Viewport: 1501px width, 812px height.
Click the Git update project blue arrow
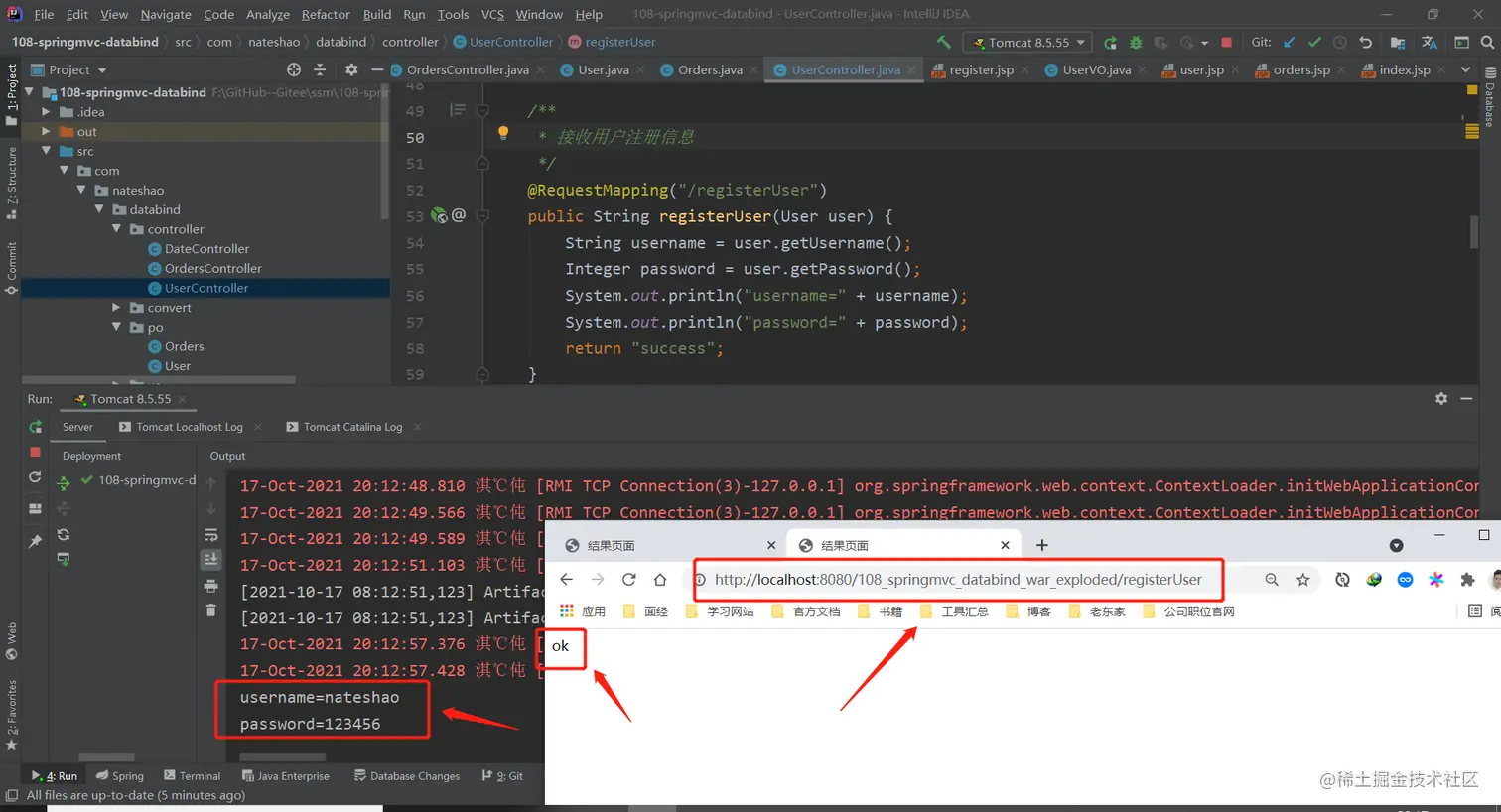point(1290,42)
